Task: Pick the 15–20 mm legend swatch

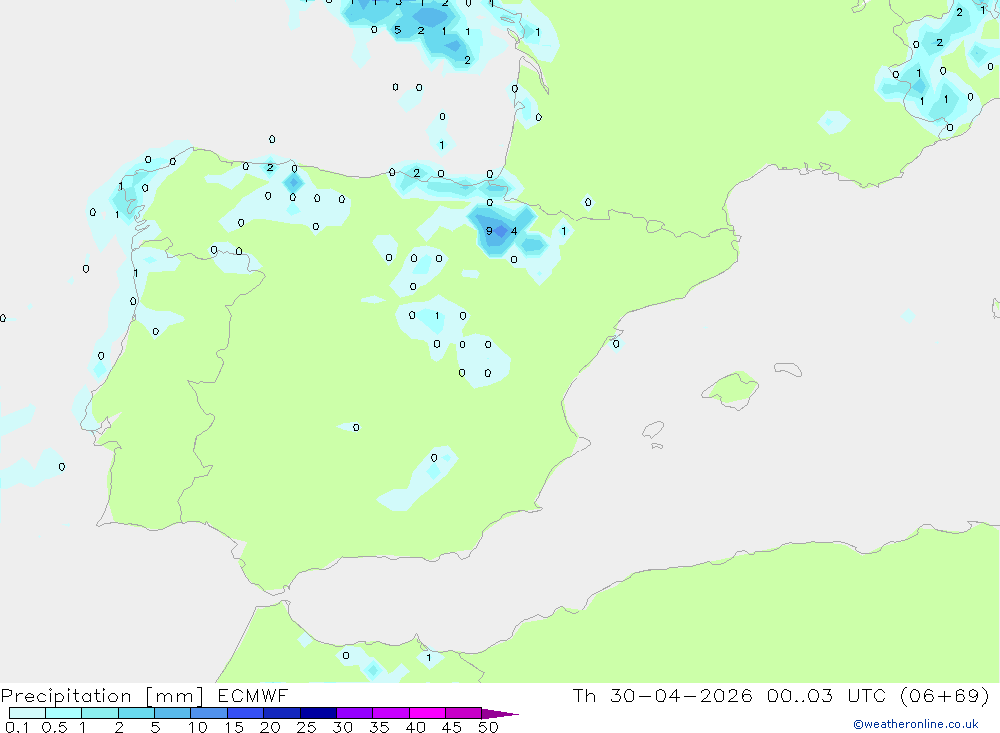Action: pos(246,713)
